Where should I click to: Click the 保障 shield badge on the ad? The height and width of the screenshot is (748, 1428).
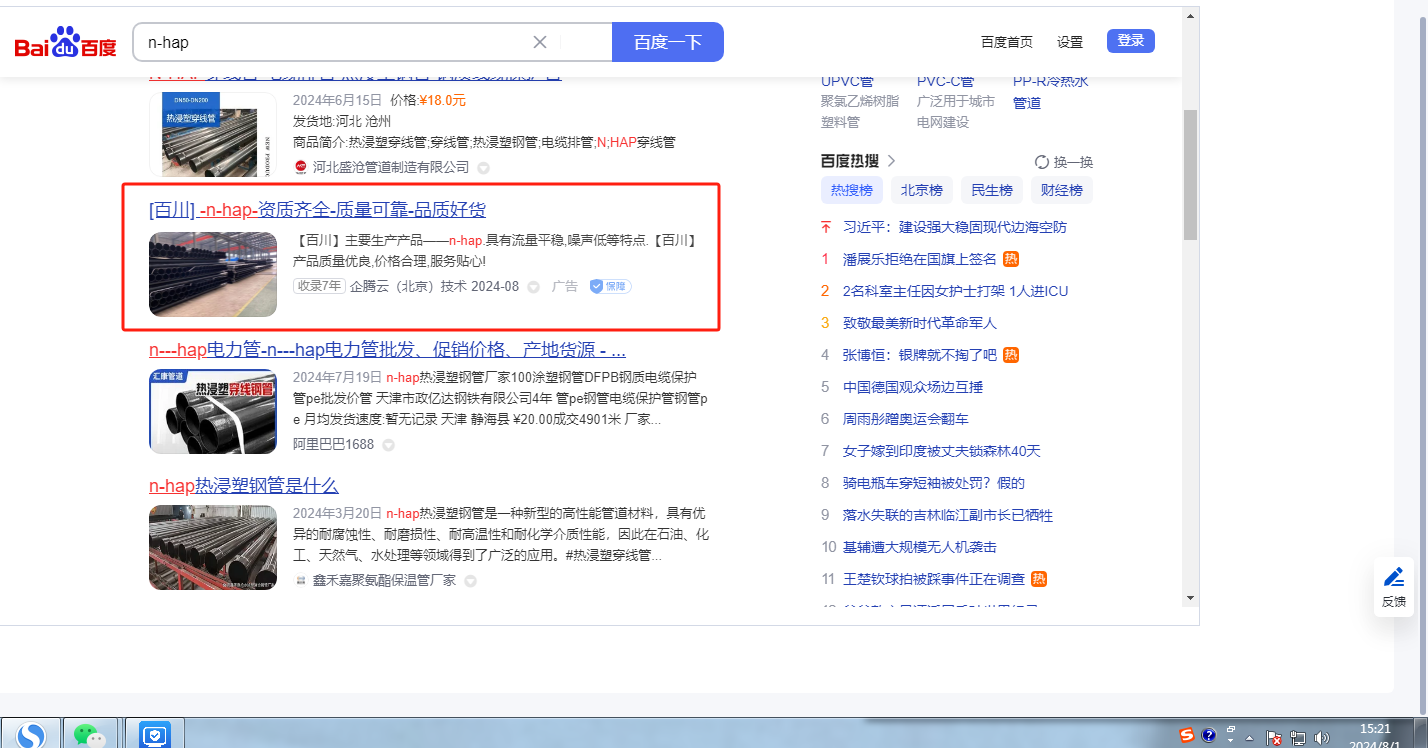pos(610,286)
